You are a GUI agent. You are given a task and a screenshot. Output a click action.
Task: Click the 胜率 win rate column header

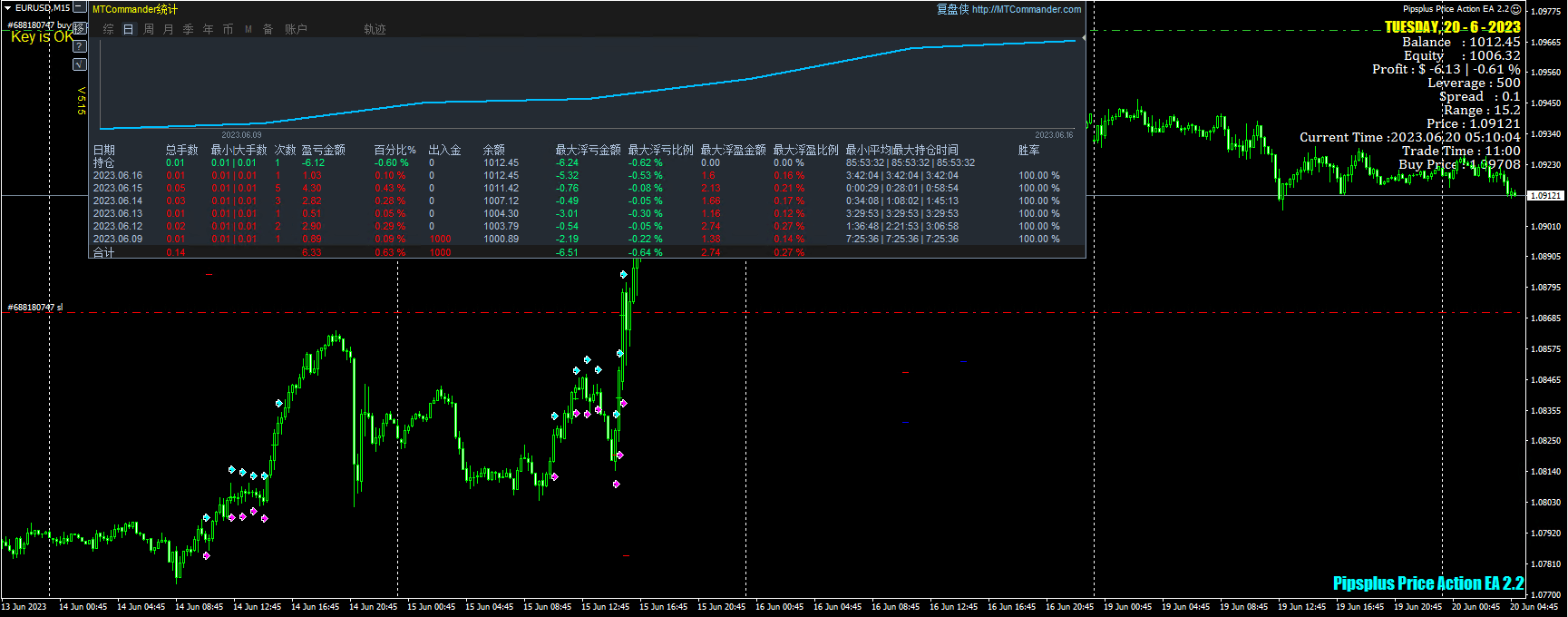point(1028,150)
